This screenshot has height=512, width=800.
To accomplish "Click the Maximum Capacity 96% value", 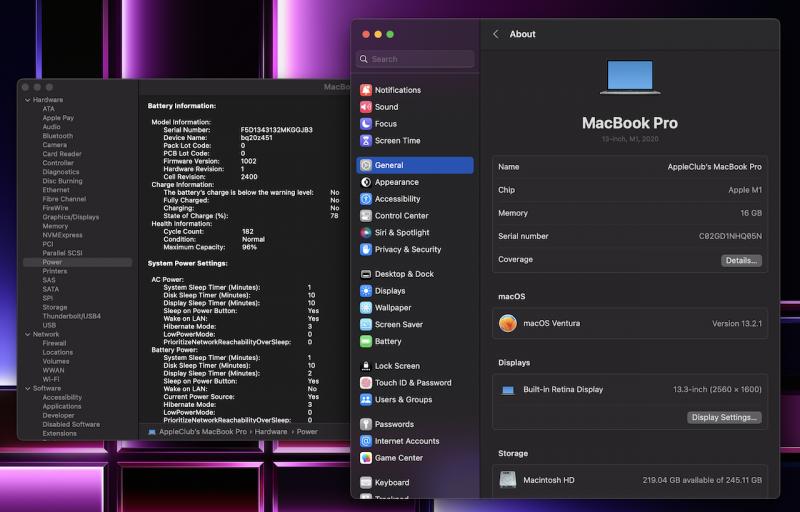I will click(249, 247).
